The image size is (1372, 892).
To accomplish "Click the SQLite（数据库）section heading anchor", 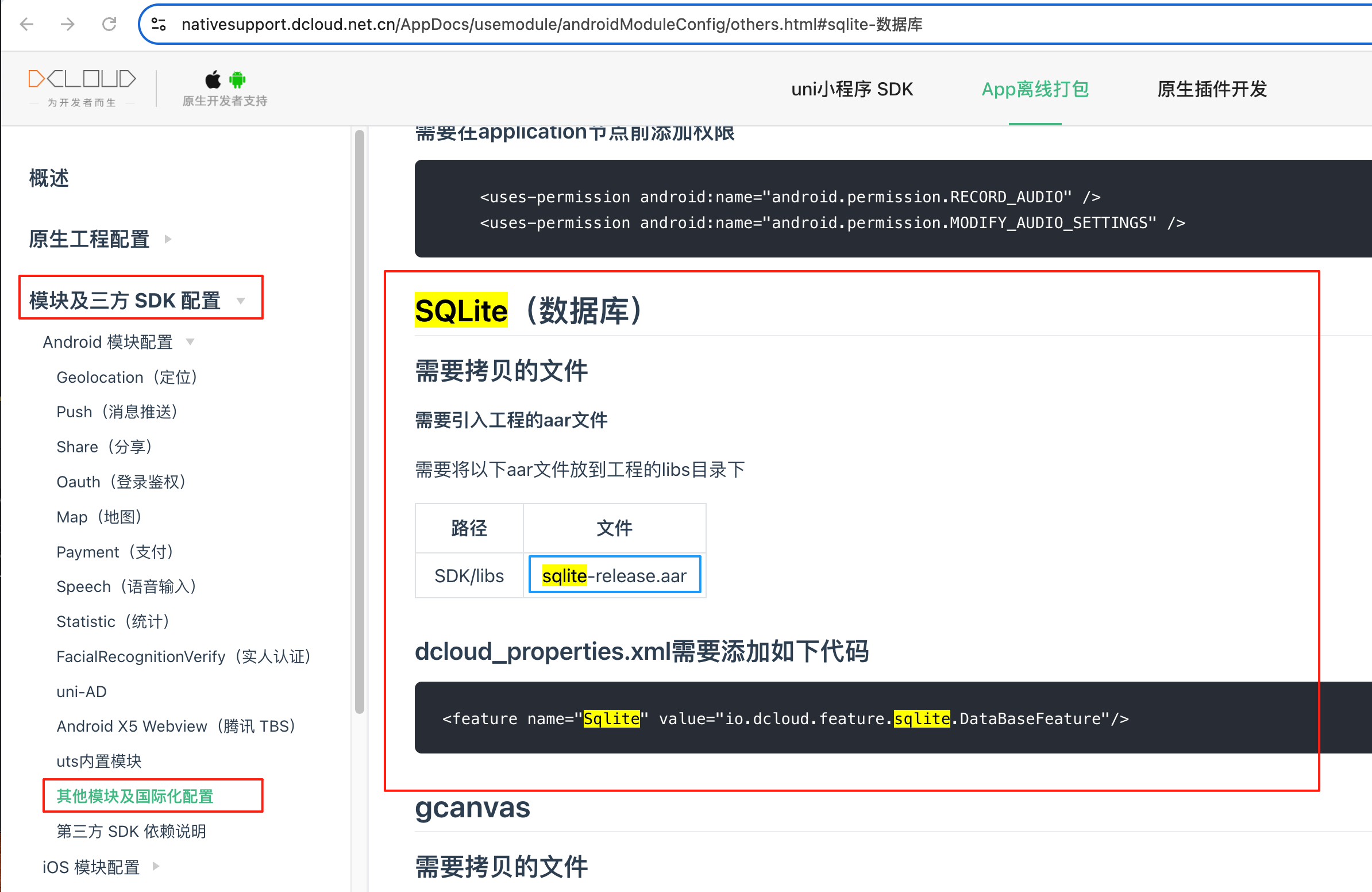I will [461, 311].
